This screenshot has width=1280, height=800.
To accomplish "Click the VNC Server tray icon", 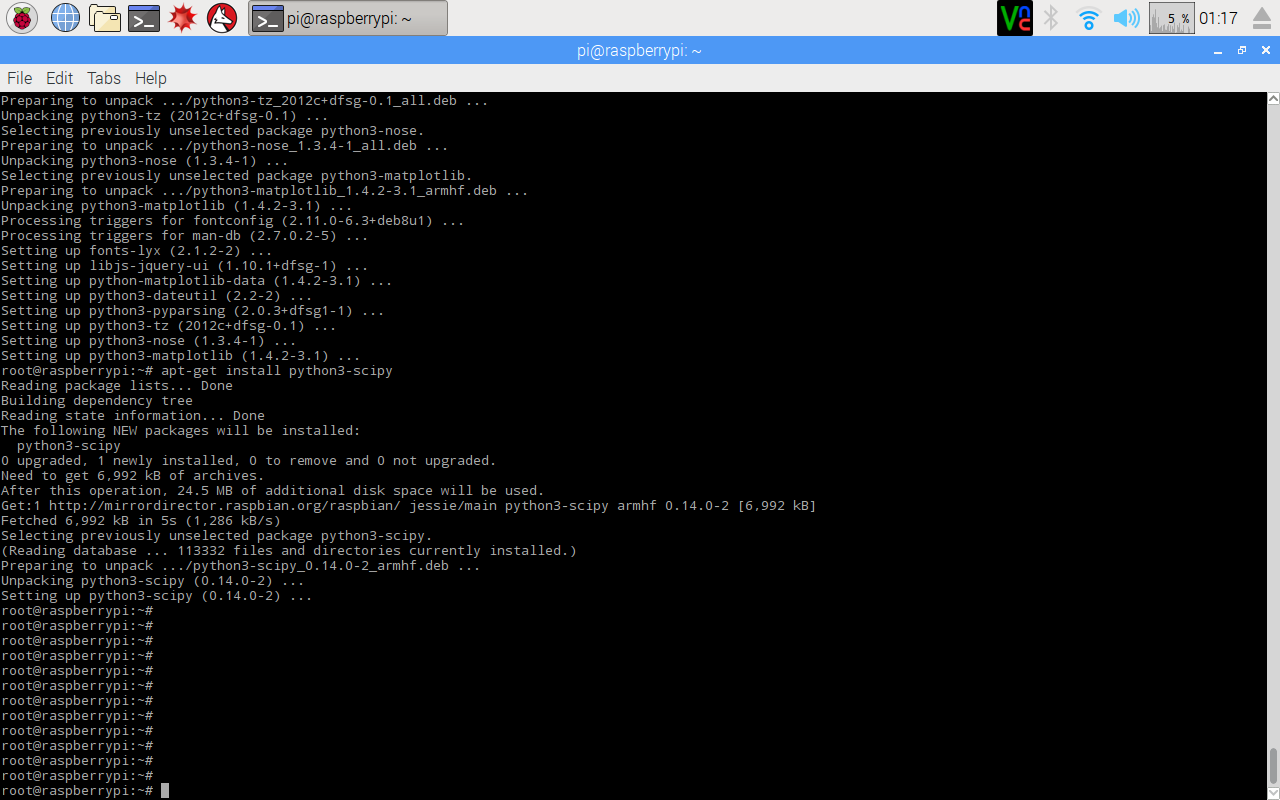I will [x=1015, y=18].
